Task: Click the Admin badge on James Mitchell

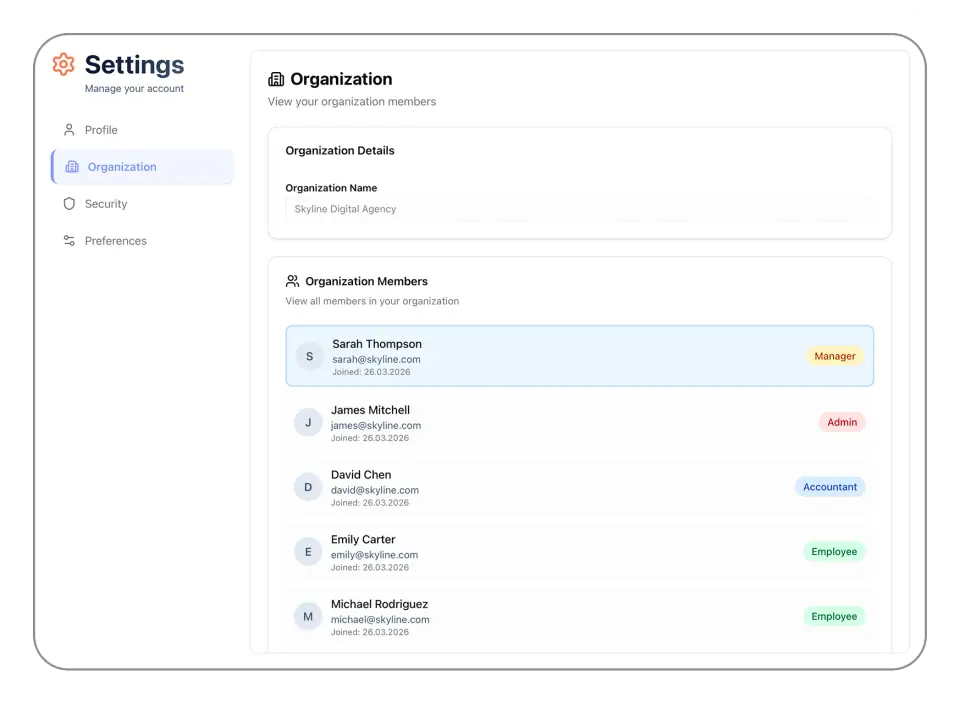Action: (x=842, y=421)
